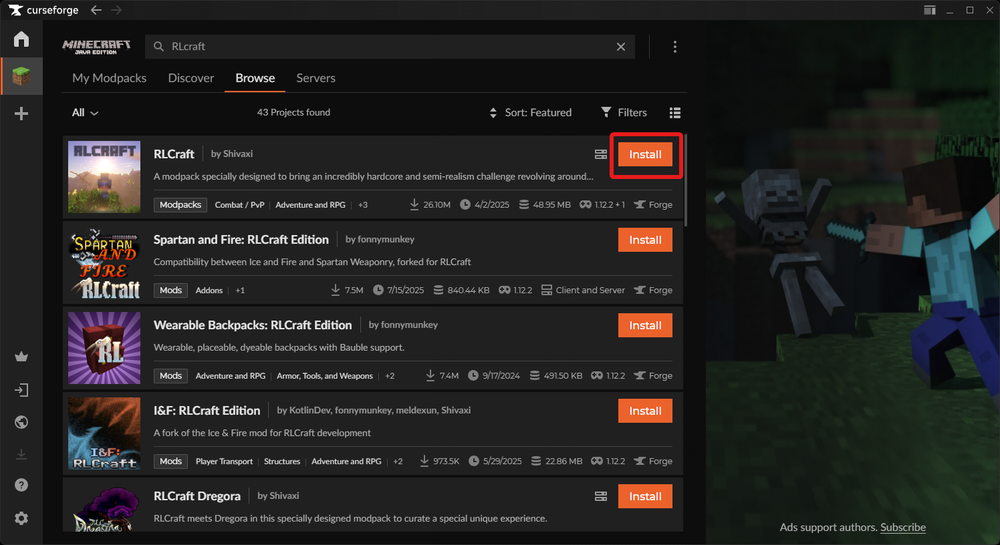This screenshot has height=545, width=1000.
Task: Open the crown premium icon
Action: (21, 357)
